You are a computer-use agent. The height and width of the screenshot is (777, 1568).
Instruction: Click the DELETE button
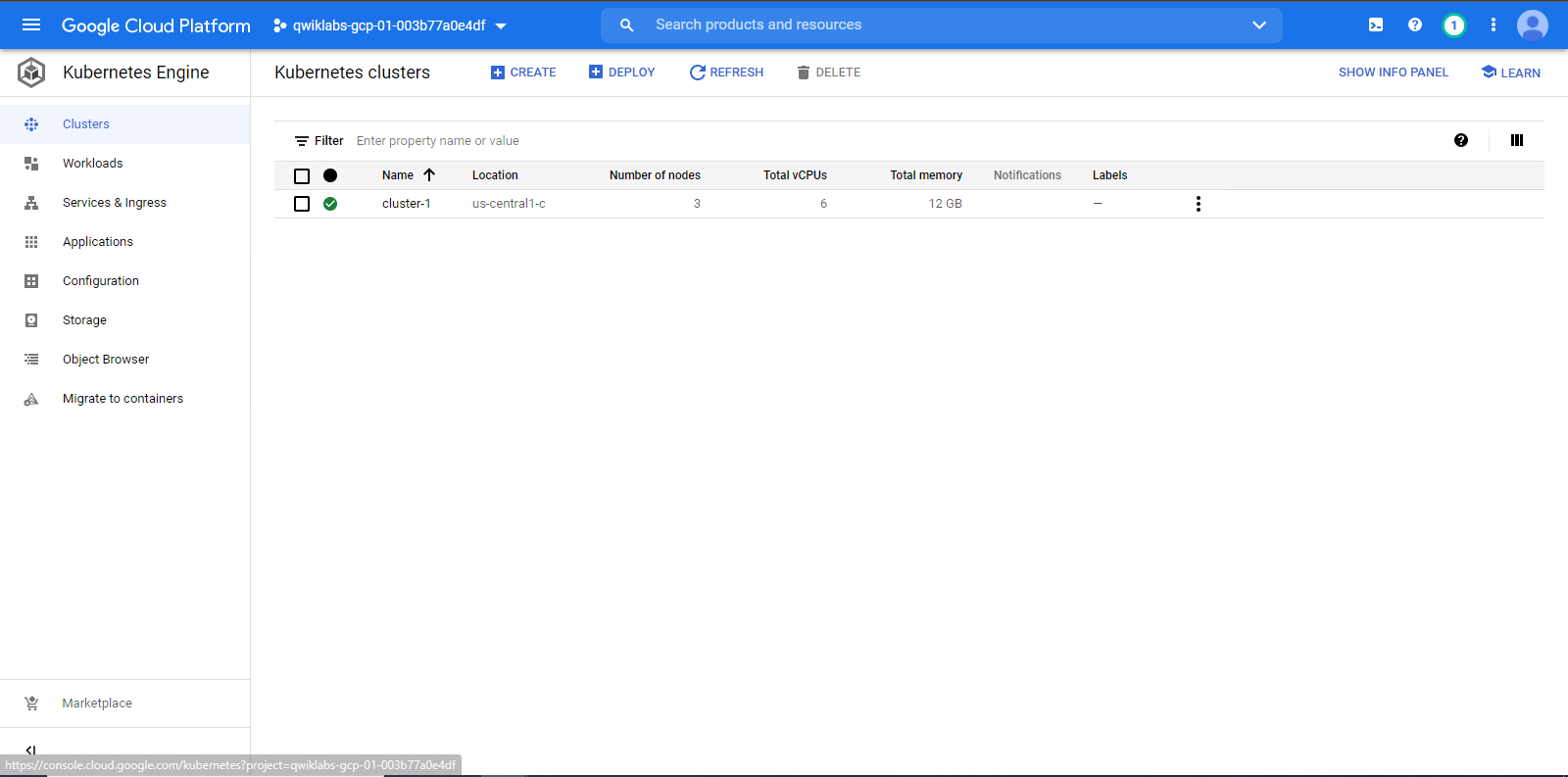pyautogui.click(x=829, y=73)
